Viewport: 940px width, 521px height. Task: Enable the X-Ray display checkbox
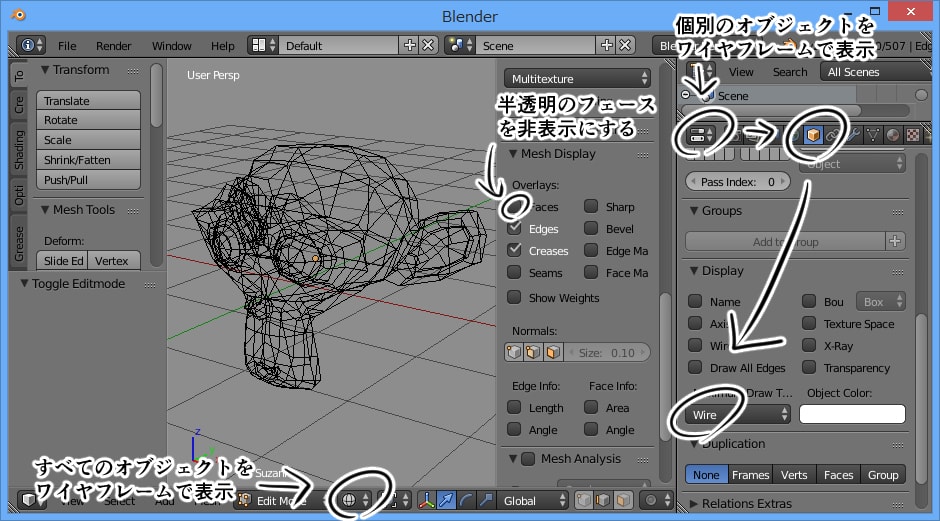[x=809, y=345]
